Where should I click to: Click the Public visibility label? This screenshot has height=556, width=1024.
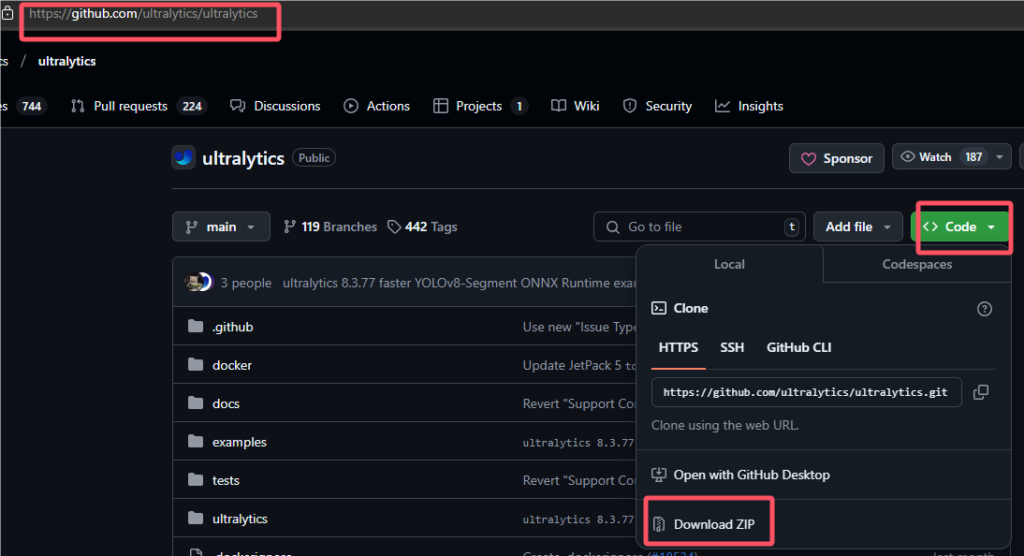pyautogui.click(x=314, y=158)
